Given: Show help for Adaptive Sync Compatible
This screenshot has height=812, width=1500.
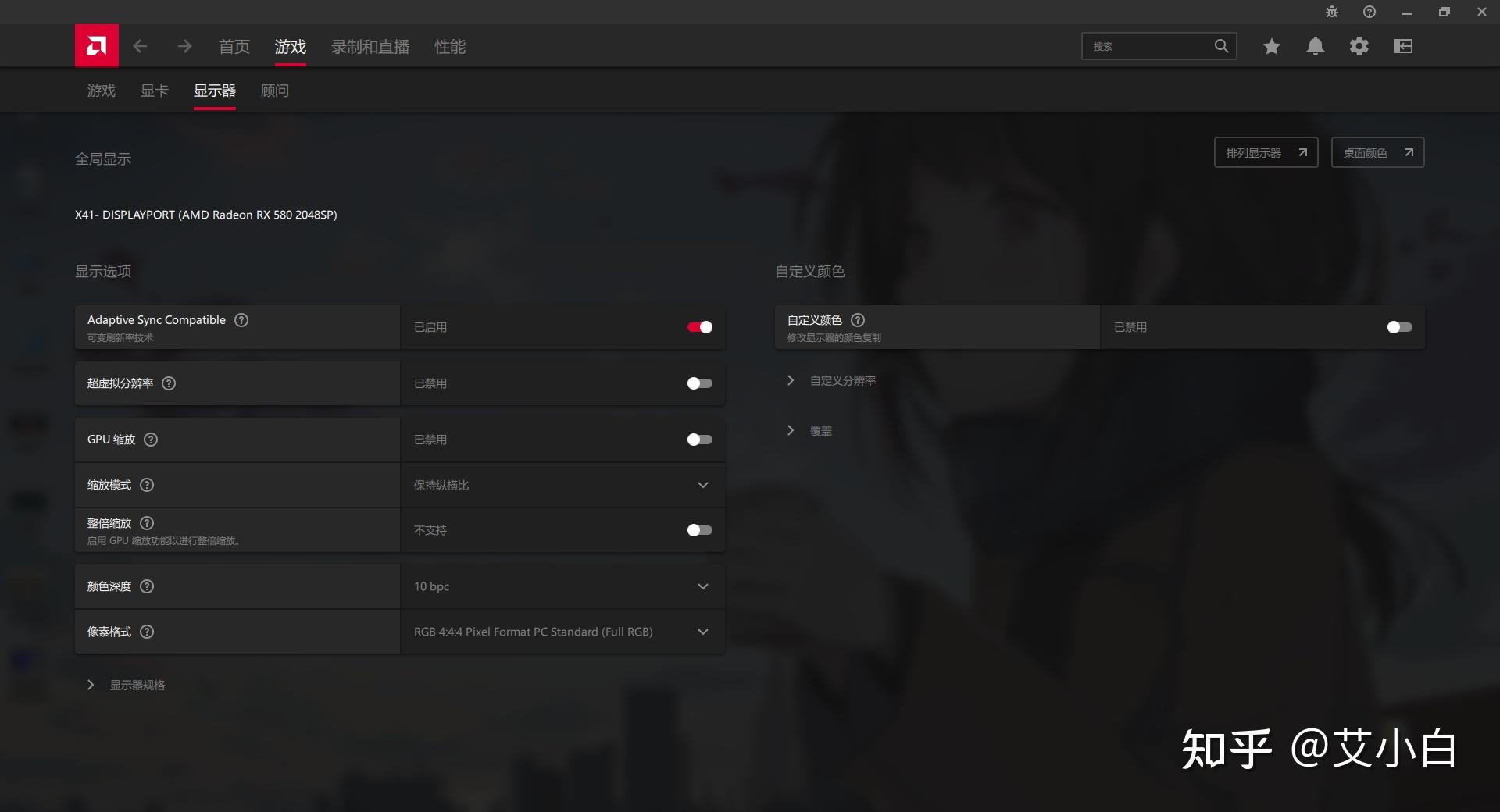Looking at the screenshot, I should pyautogui.click(x=241, y=320).
